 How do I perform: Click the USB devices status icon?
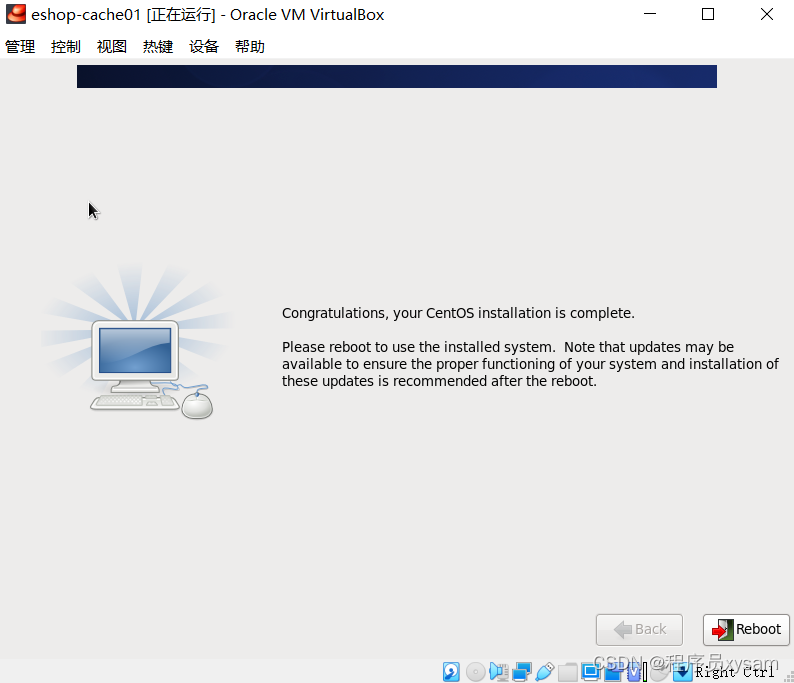coord(545,672)
